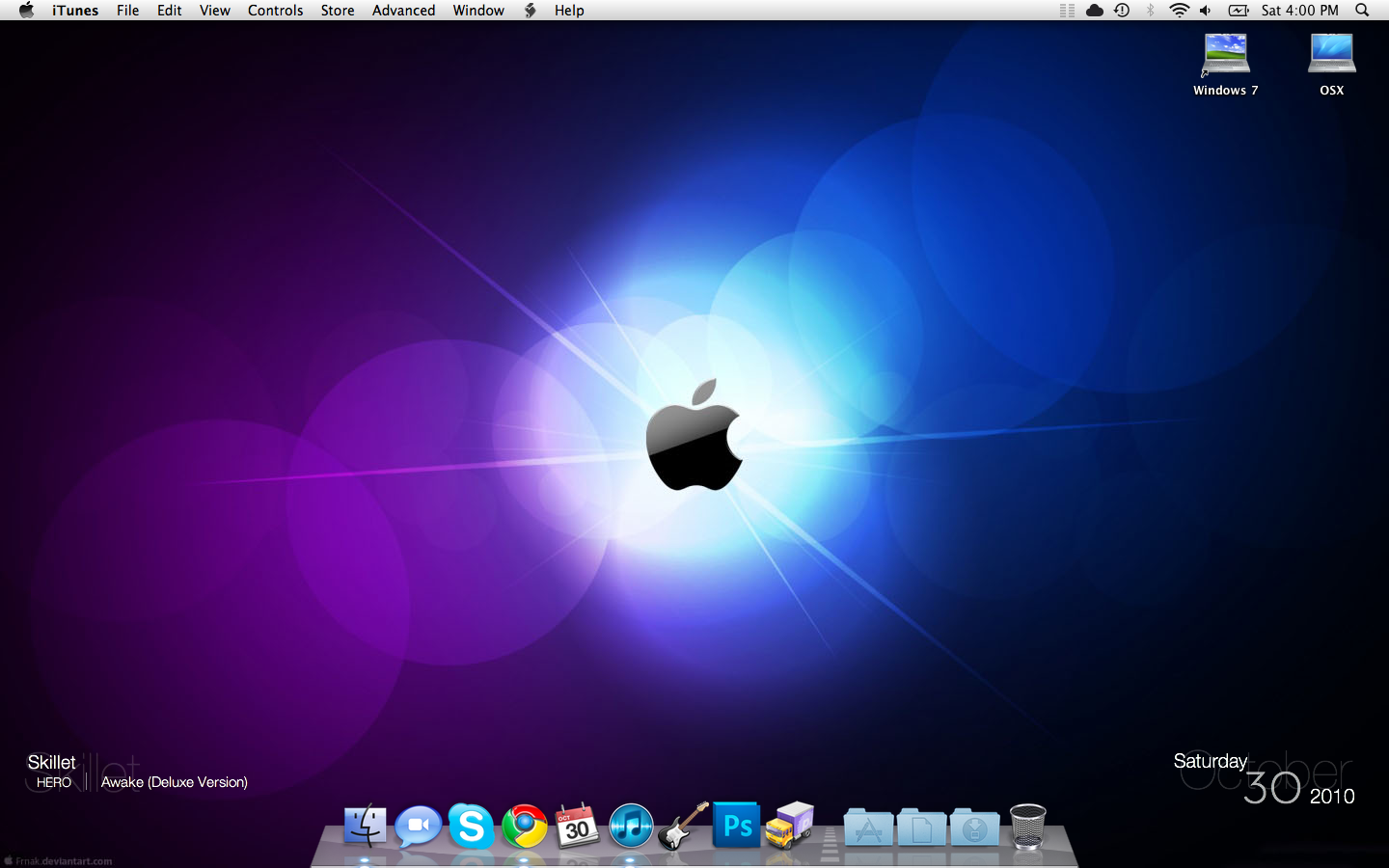
Task: Open the Trash in the dock
Action: (x=1027, y=827)
